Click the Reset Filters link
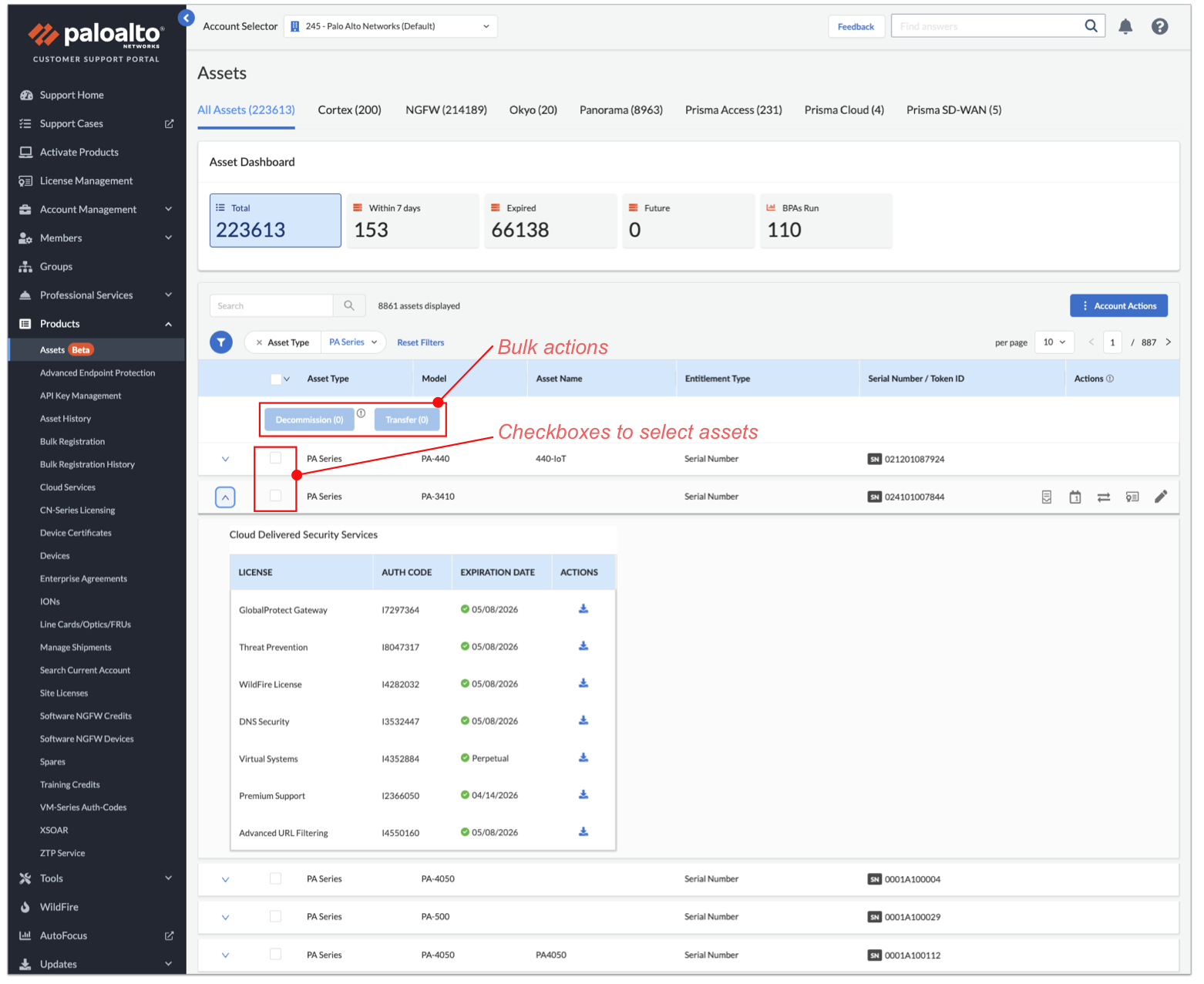Viewport: 1204px width, 984px height. [x=420, y=342]
